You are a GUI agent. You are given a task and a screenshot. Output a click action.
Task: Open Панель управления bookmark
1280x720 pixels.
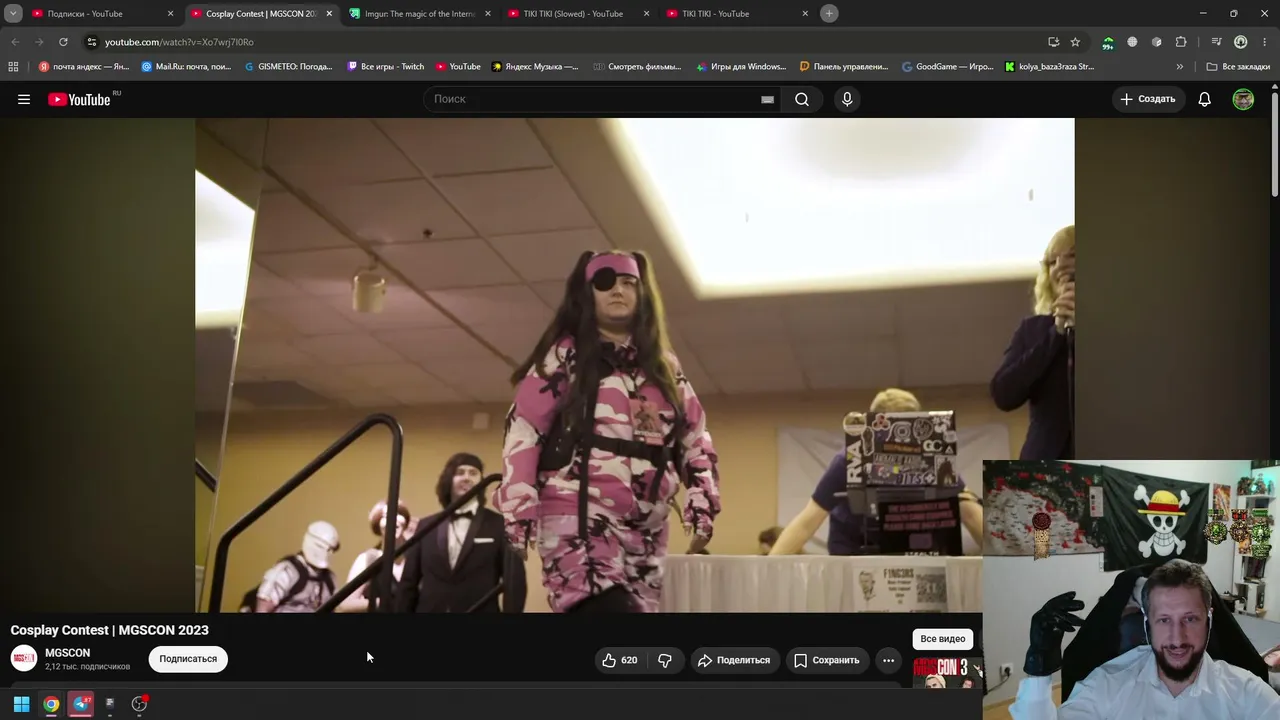(x=844, y=67)
